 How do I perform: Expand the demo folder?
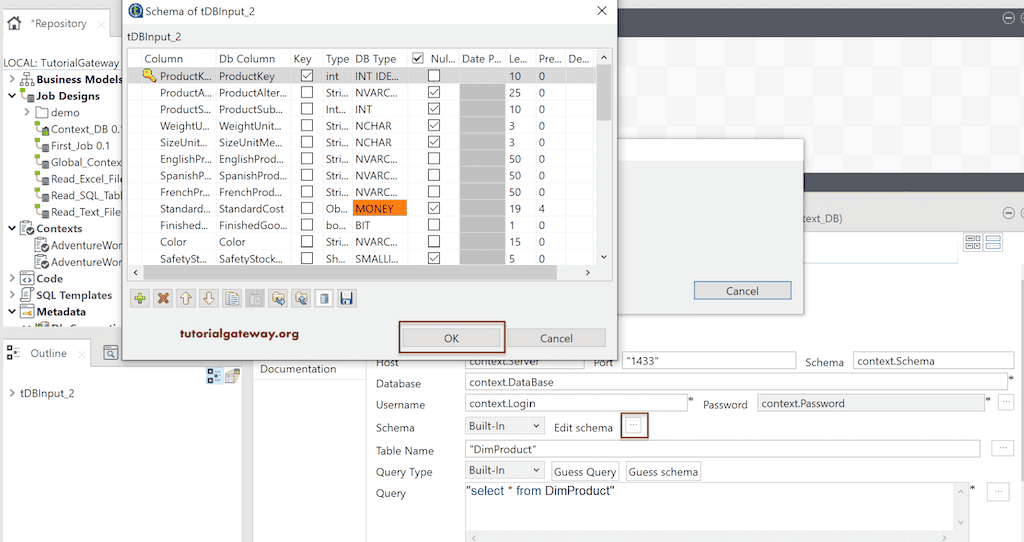pos(27,112)
